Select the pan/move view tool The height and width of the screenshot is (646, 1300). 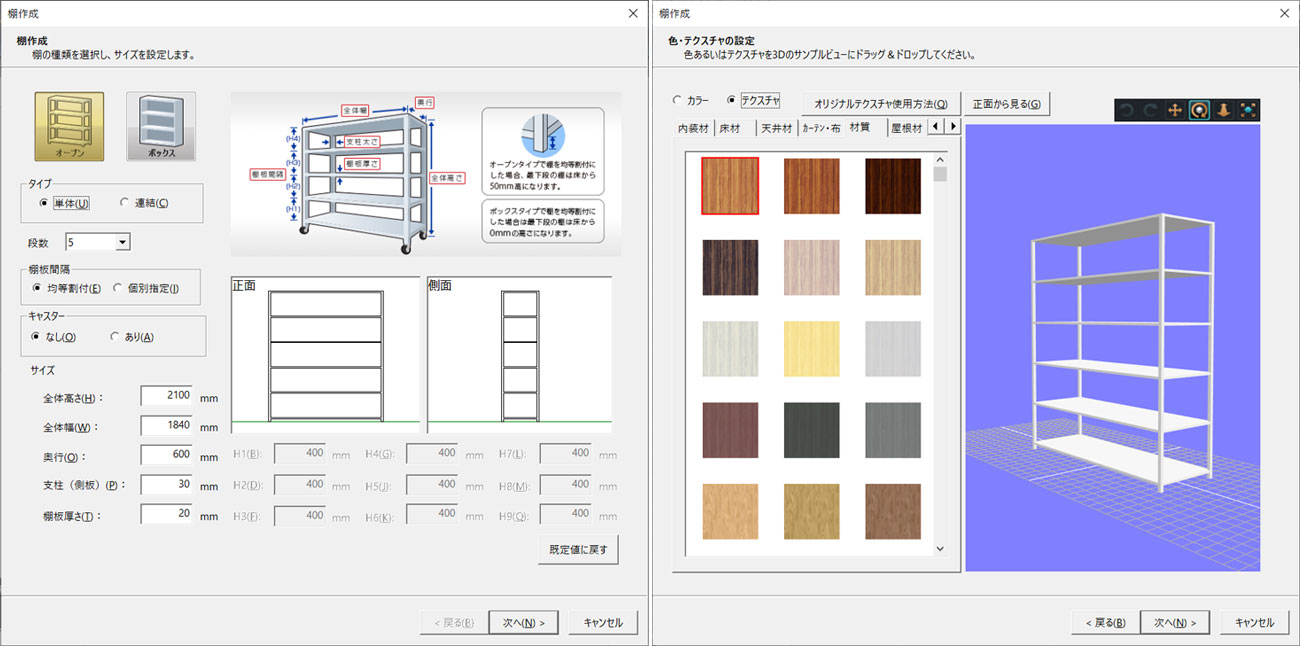1175,110
